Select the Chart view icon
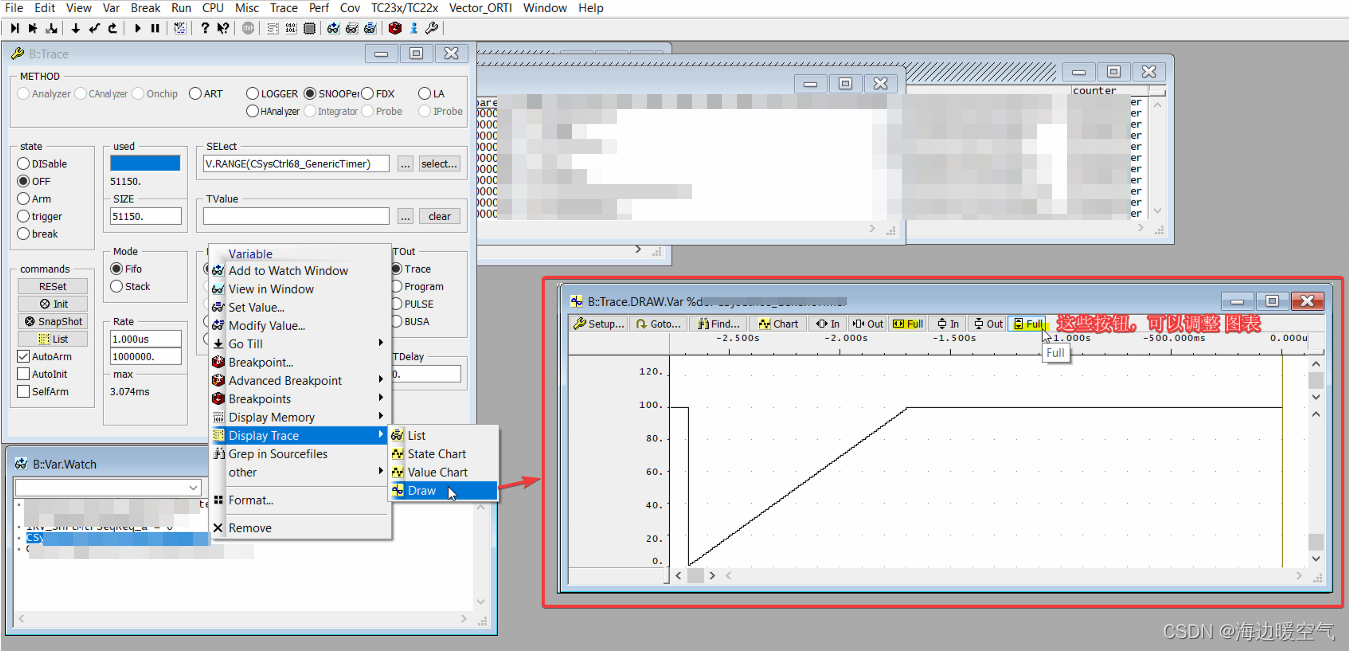 tap(778, 323)
